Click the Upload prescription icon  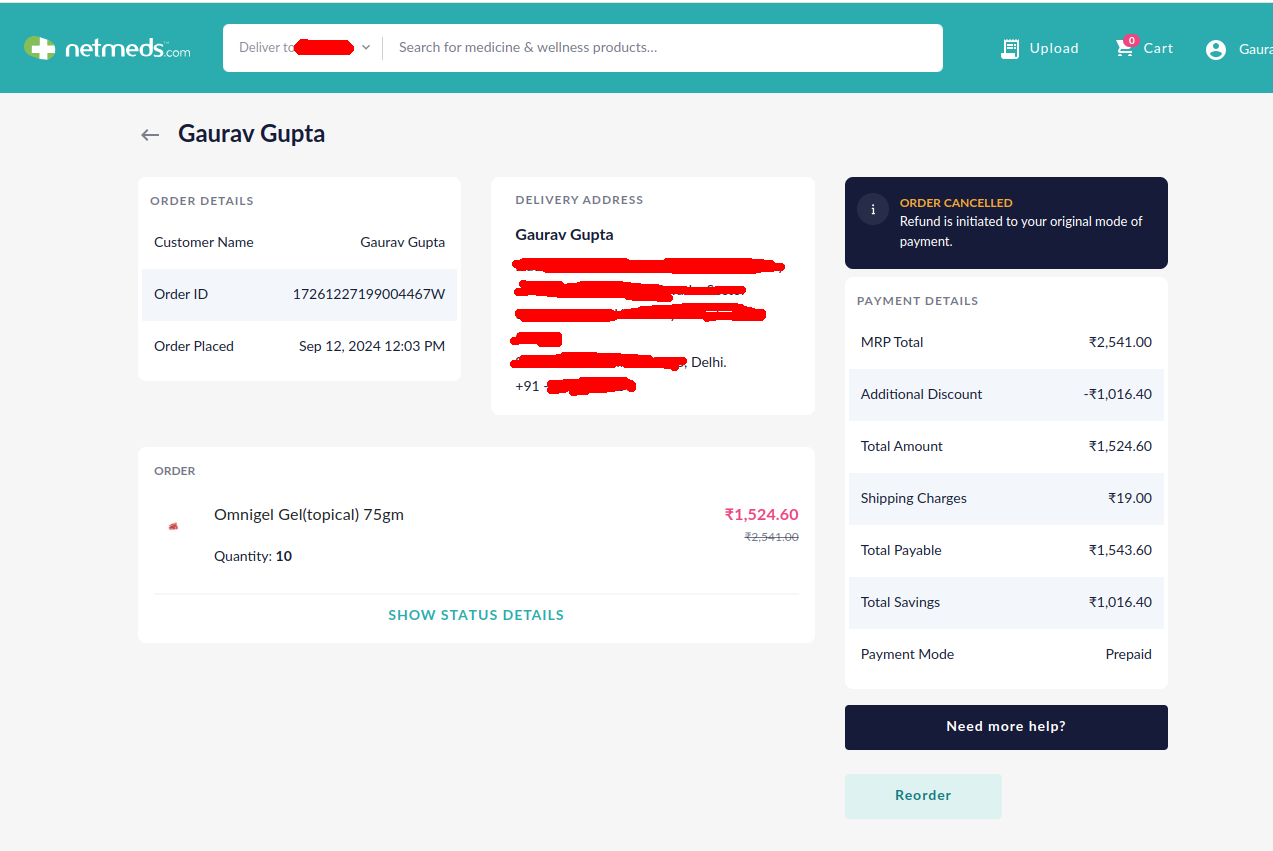[x=1010, y=48]
